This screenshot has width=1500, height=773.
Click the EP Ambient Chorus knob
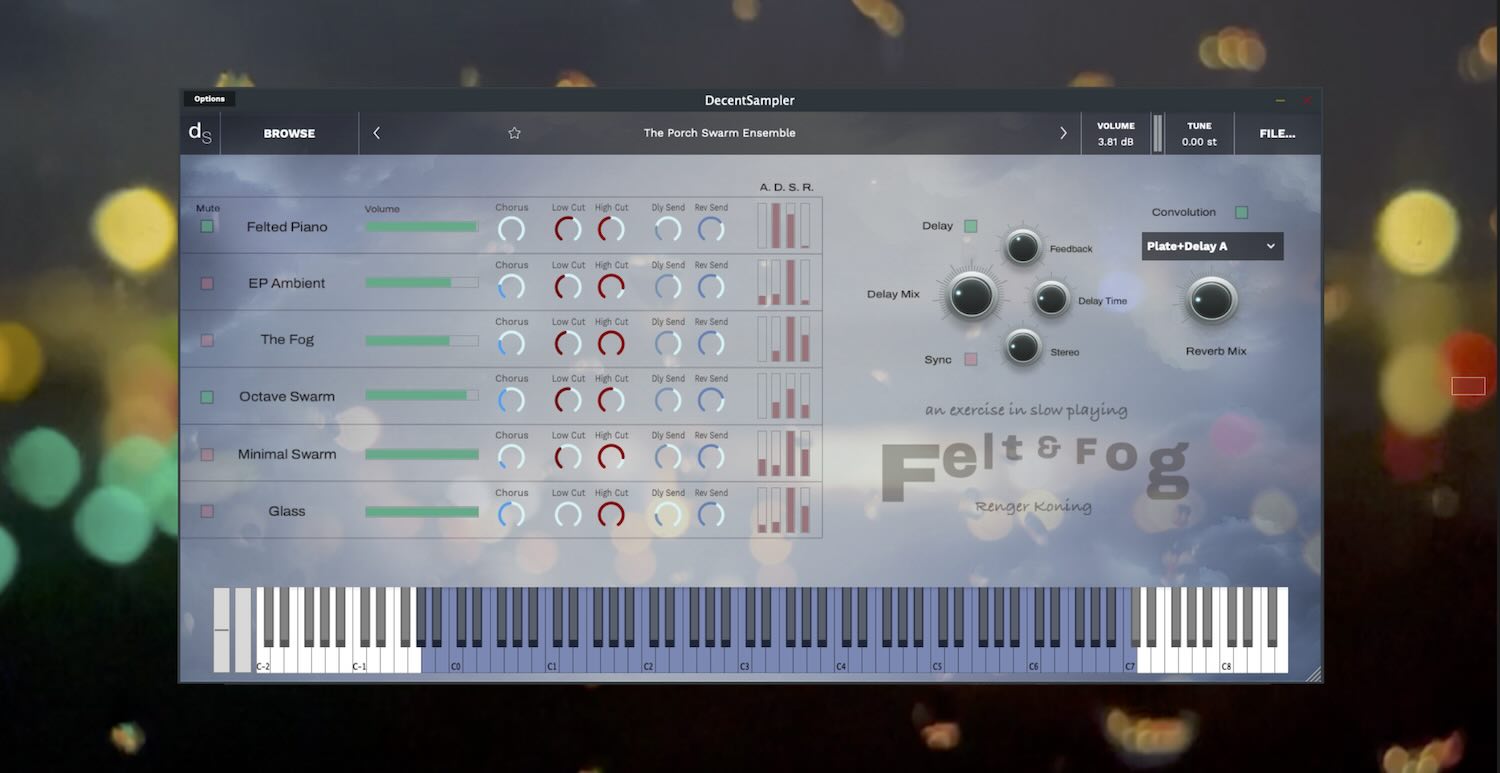pos(511,287)
